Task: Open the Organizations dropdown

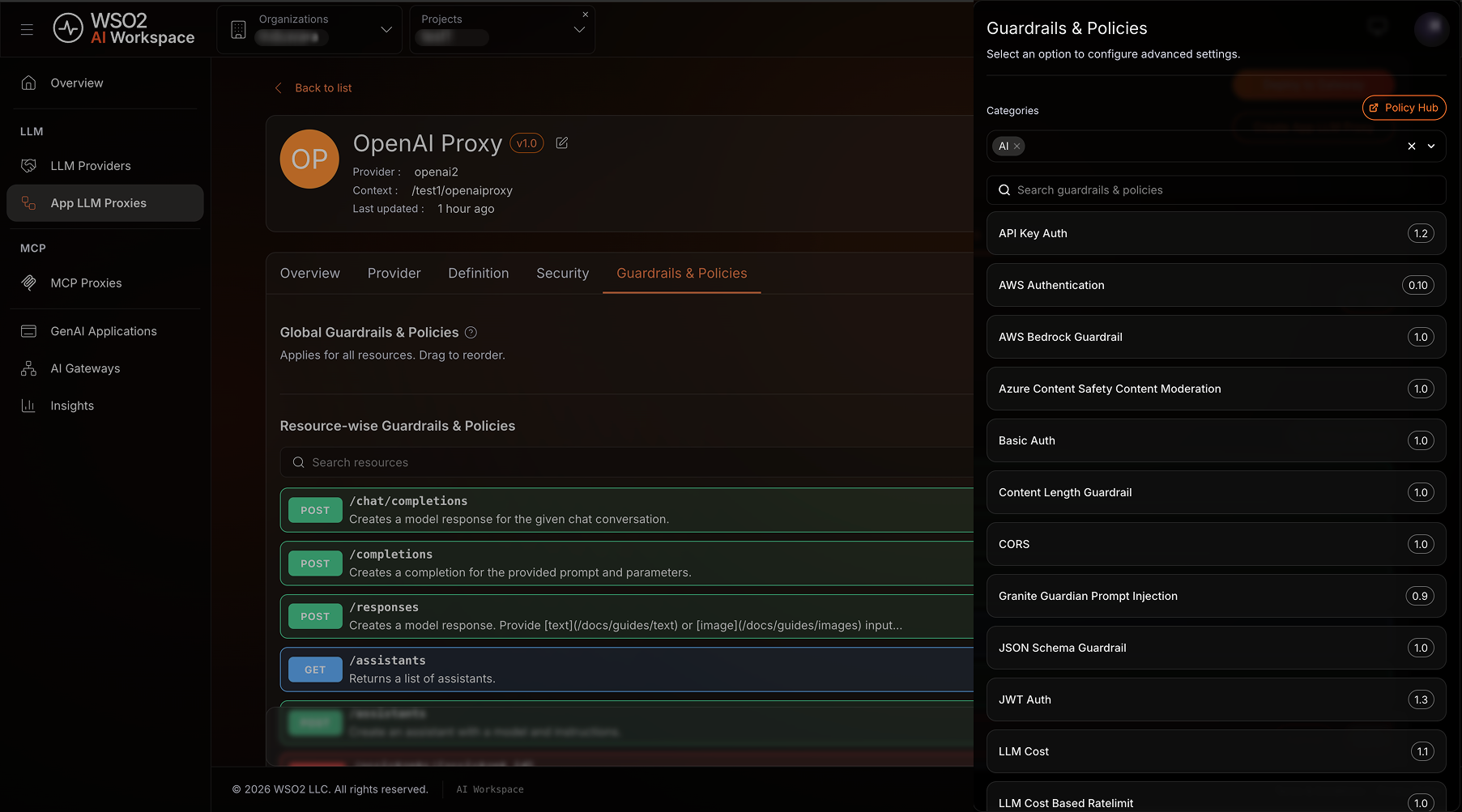Action: (310, 30)
